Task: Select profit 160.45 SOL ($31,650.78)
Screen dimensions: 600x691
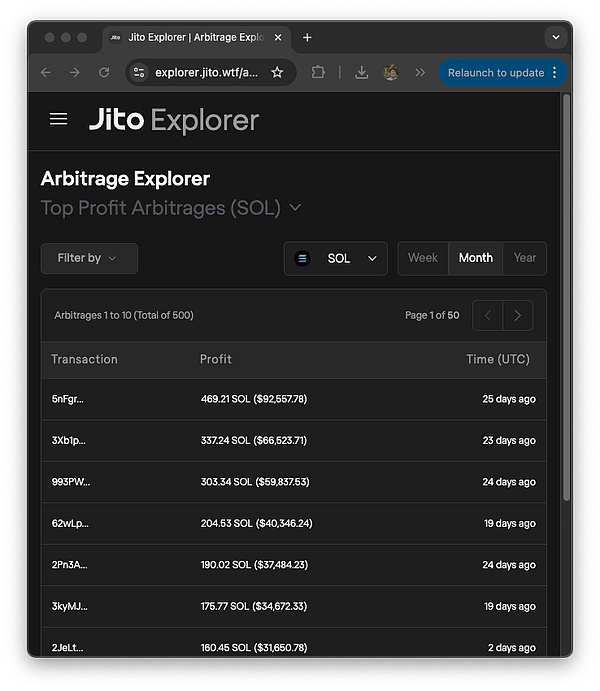Action: pyautogui.click(x=254, y=648)
